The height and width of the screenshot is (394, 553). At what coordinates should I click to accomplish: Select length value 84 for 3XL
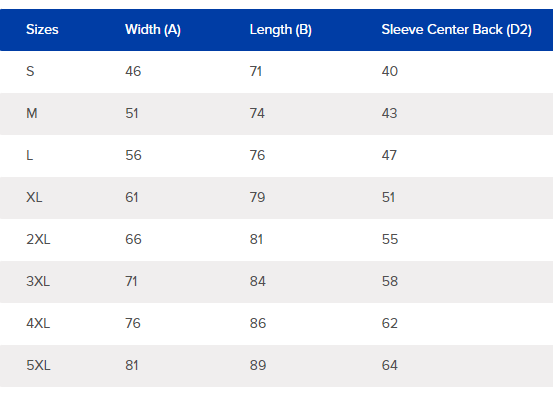257,281
